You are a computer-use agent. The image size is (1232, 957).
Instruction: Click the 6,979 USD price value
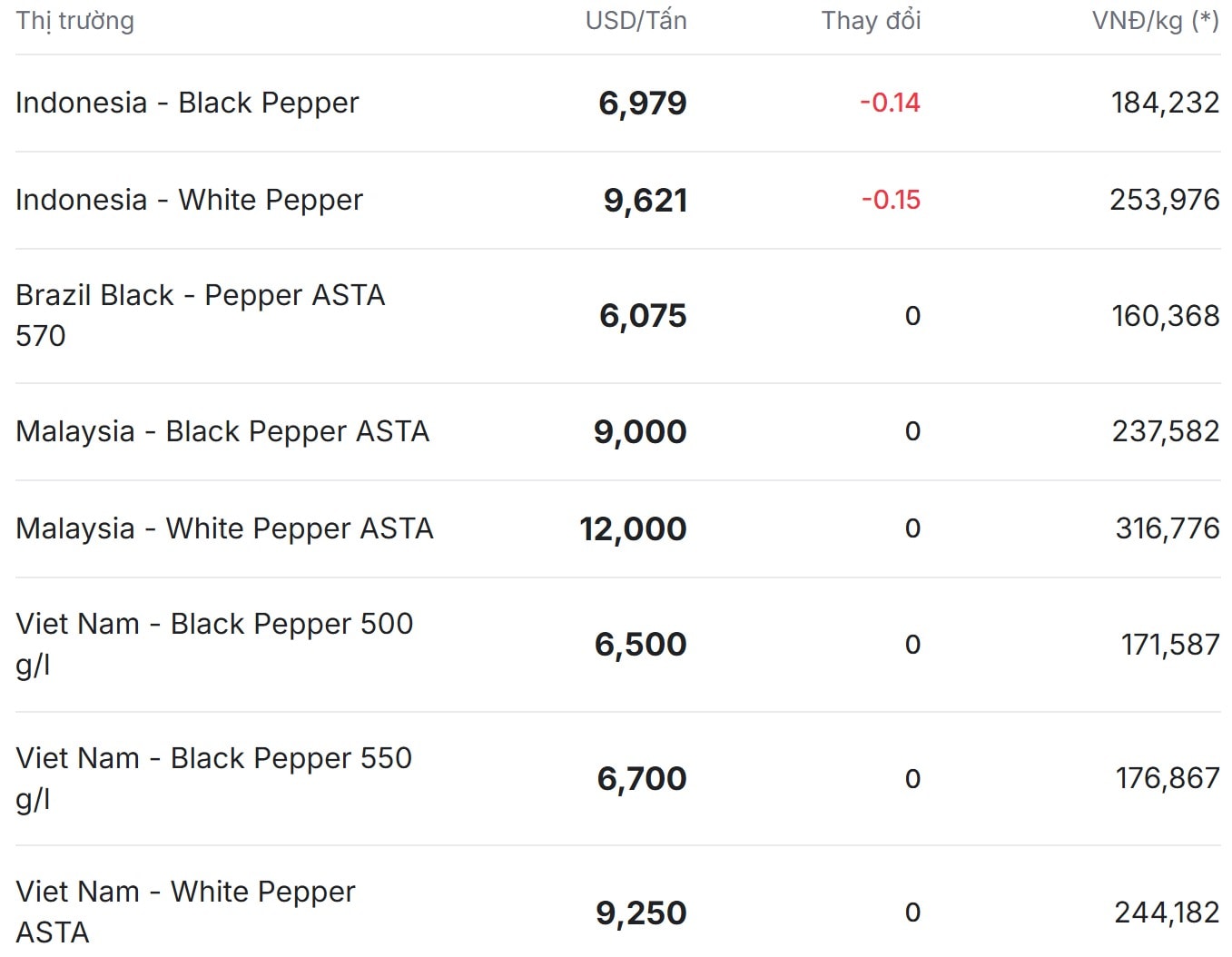pos(642,104)
